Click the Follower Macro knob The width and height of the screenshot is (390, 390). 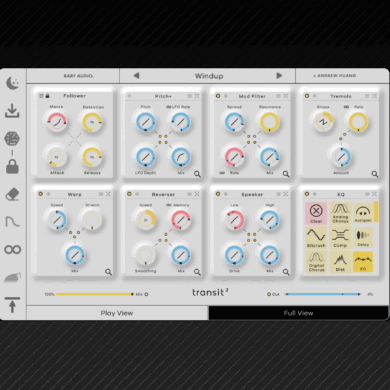click(57, 122)
